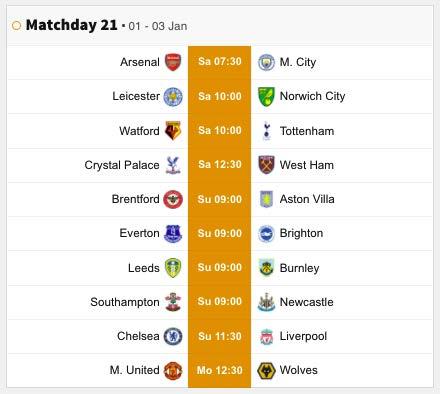
Task: Click the Burnley club crest
Action: [x=266, y=268]
